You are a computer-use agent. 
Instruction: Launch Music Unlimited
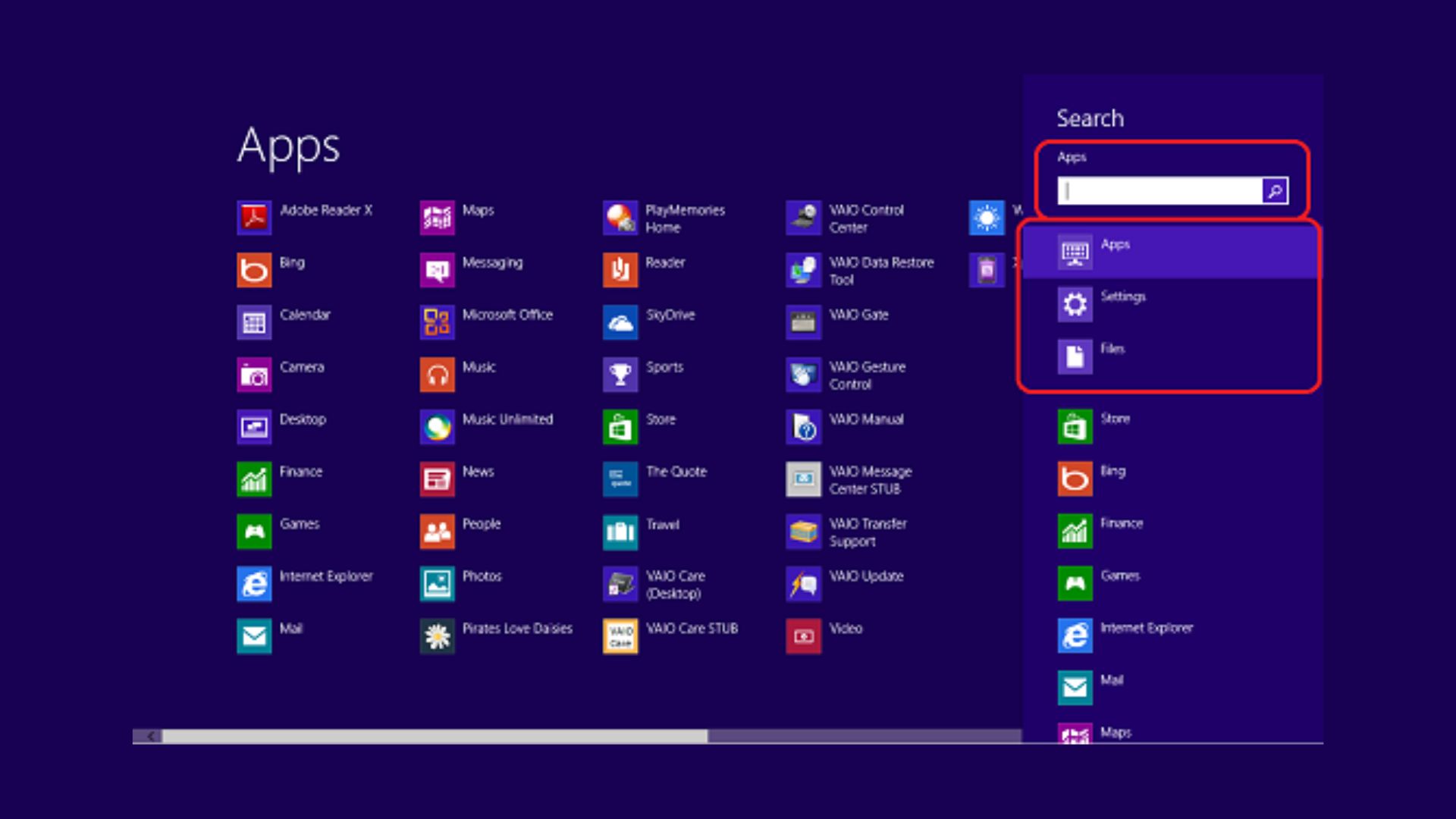click(438, 427)
